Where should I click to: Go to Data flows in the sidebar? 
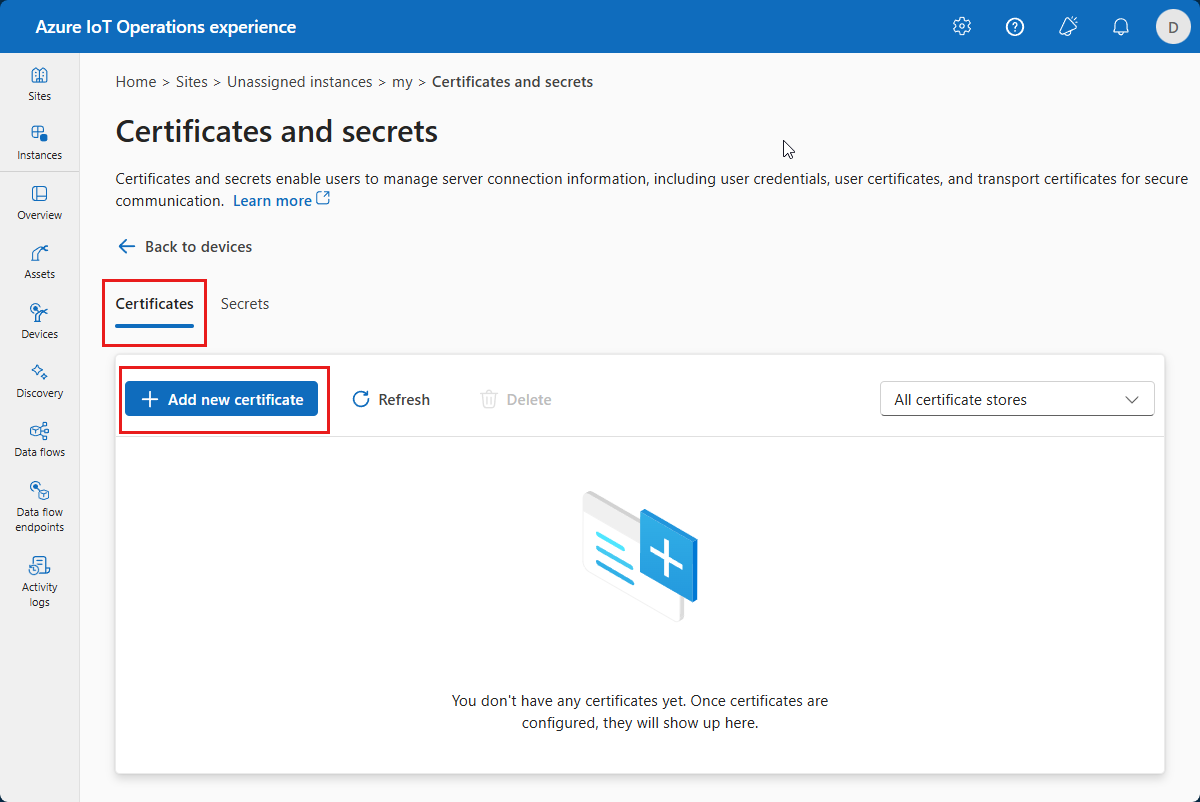(39, 439)
